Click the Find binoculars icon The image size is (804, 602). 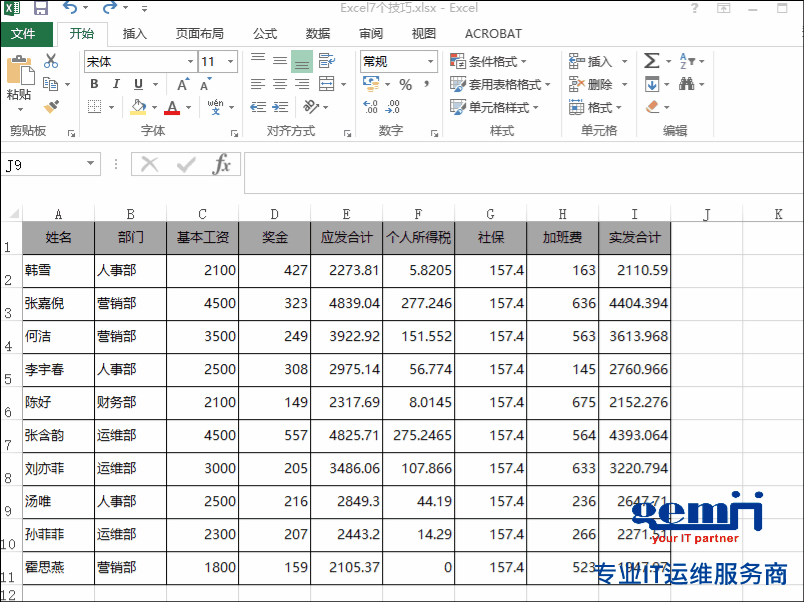click(687, 85)
